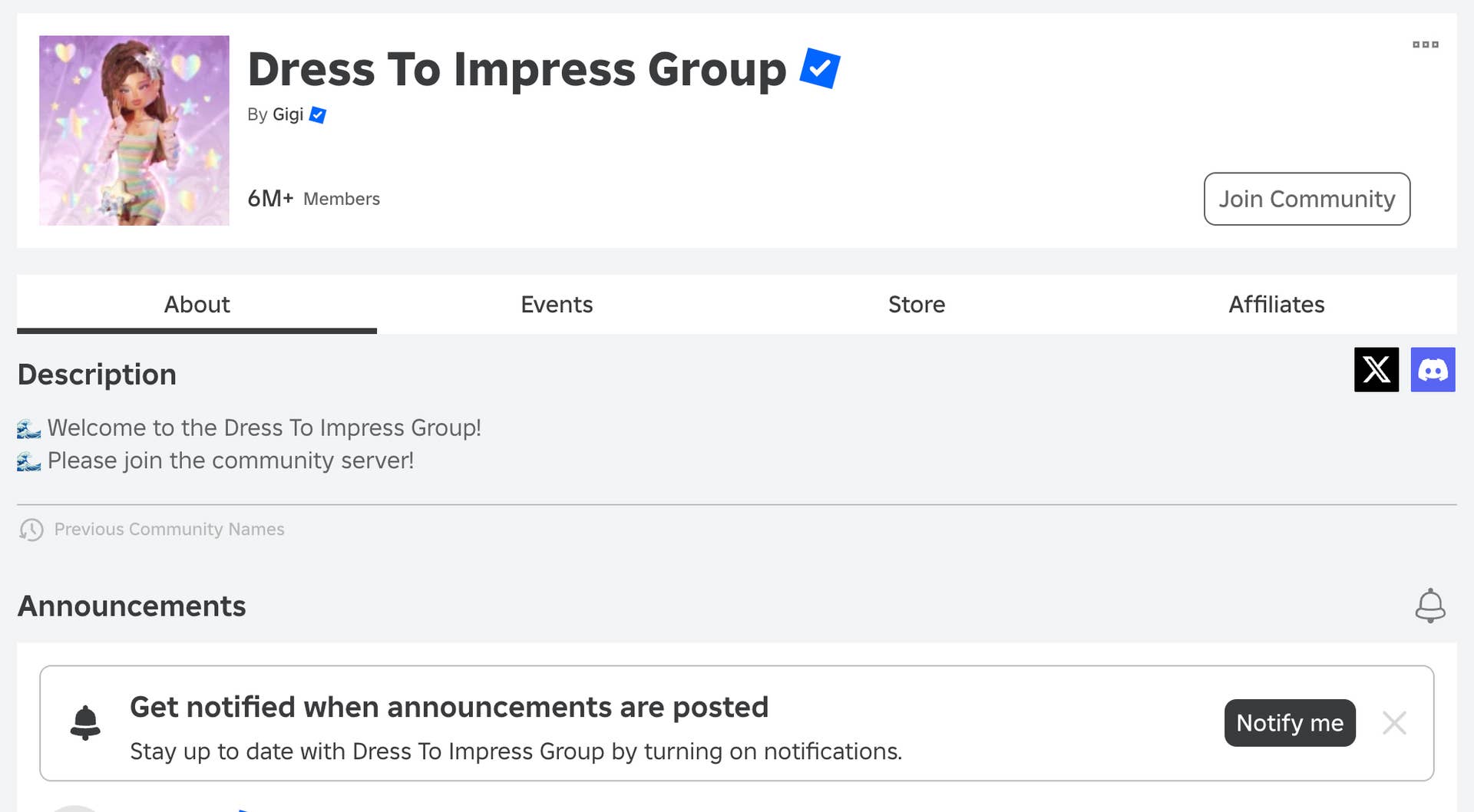This screenshot has width=1474, height=812.
Task: Expand Previous Community Names
Action: pos(169,530)
